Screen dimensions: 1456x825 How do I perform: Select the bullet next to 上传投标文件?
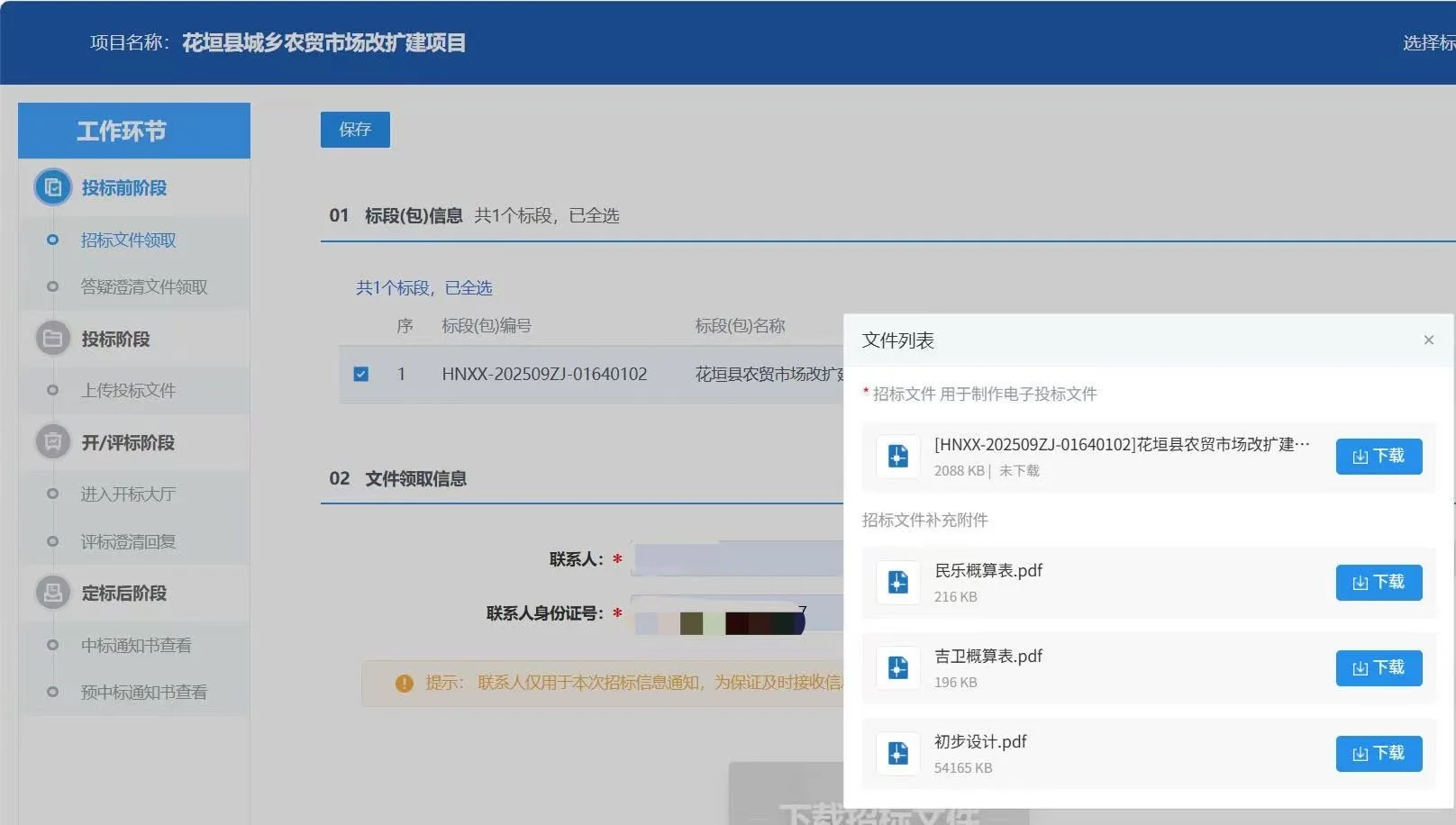pos(50,390)
